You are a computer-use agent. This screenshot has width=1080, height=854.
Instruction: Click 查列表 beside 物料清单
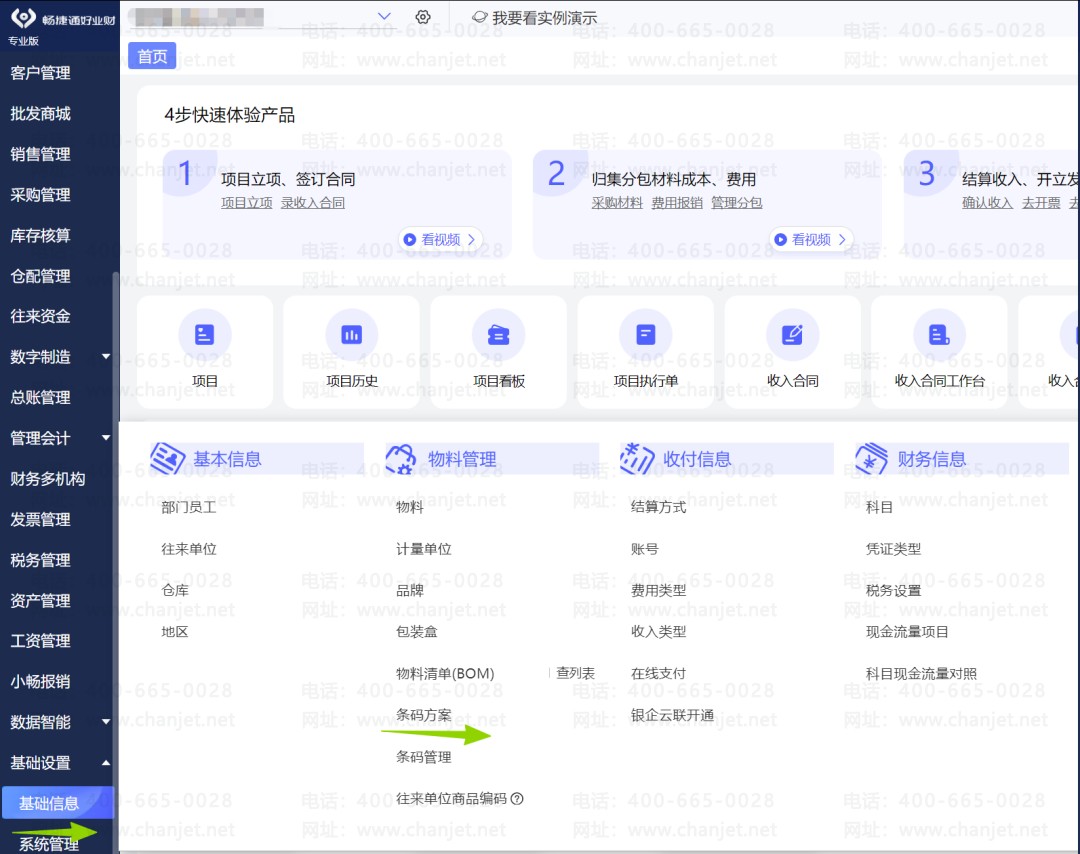click(x=575, y=673)
